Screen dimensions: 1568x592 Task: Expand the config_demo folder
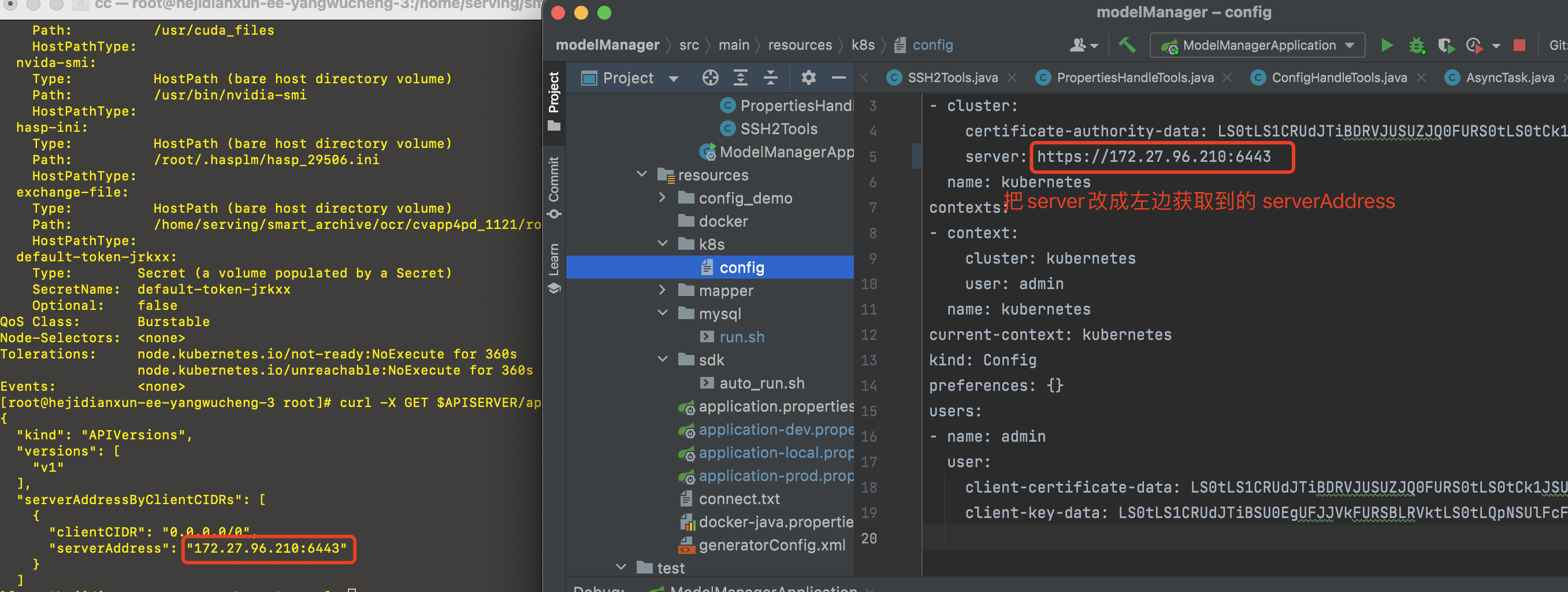pyautogui.click(x=662, y=197)
